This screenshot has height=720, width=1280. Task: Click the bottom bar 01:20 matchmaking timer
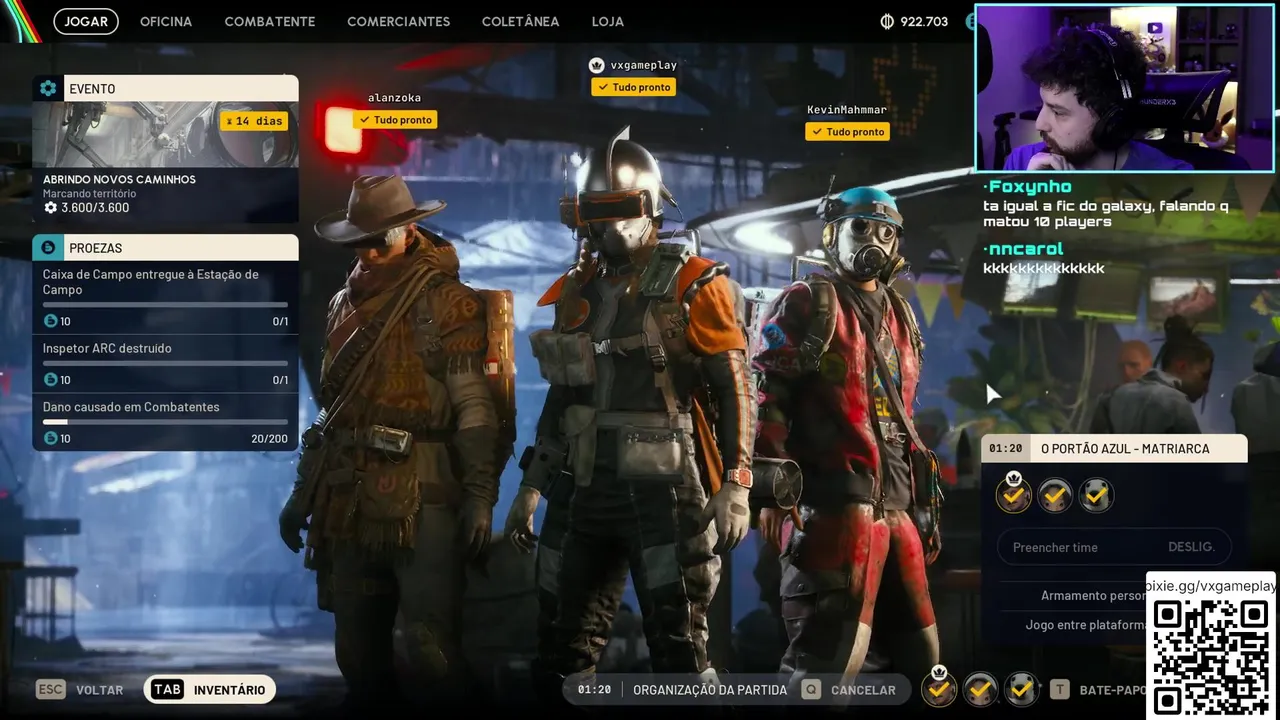[594, 690]
